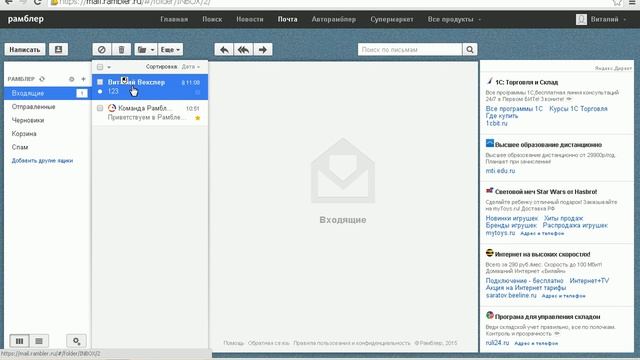
Task: Go to Поиск in top menu
Action: tap(212, 19)
